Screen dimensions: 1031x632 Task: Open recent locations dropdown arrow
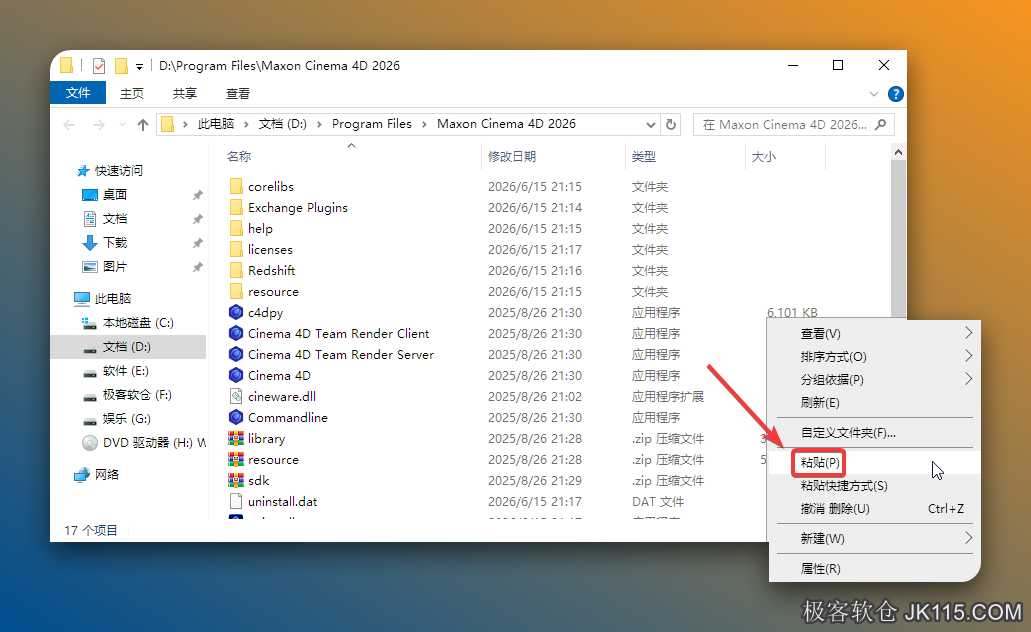click(x=122, y=124)
